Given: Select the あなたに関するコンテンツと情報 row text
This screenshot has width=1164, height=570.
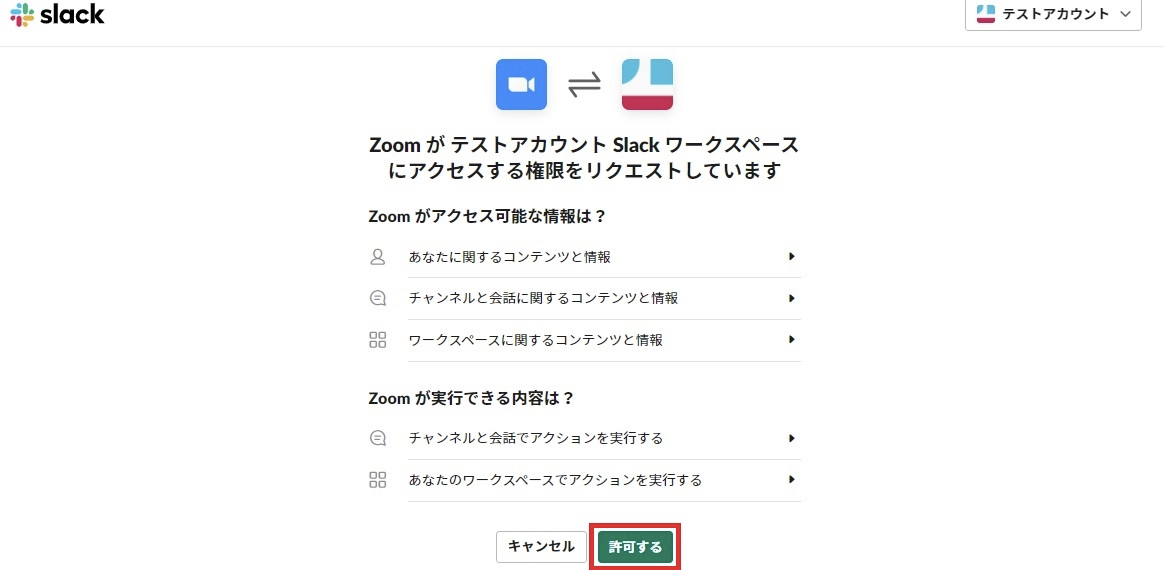Looking at the screenshot, I should coord(509,257).
